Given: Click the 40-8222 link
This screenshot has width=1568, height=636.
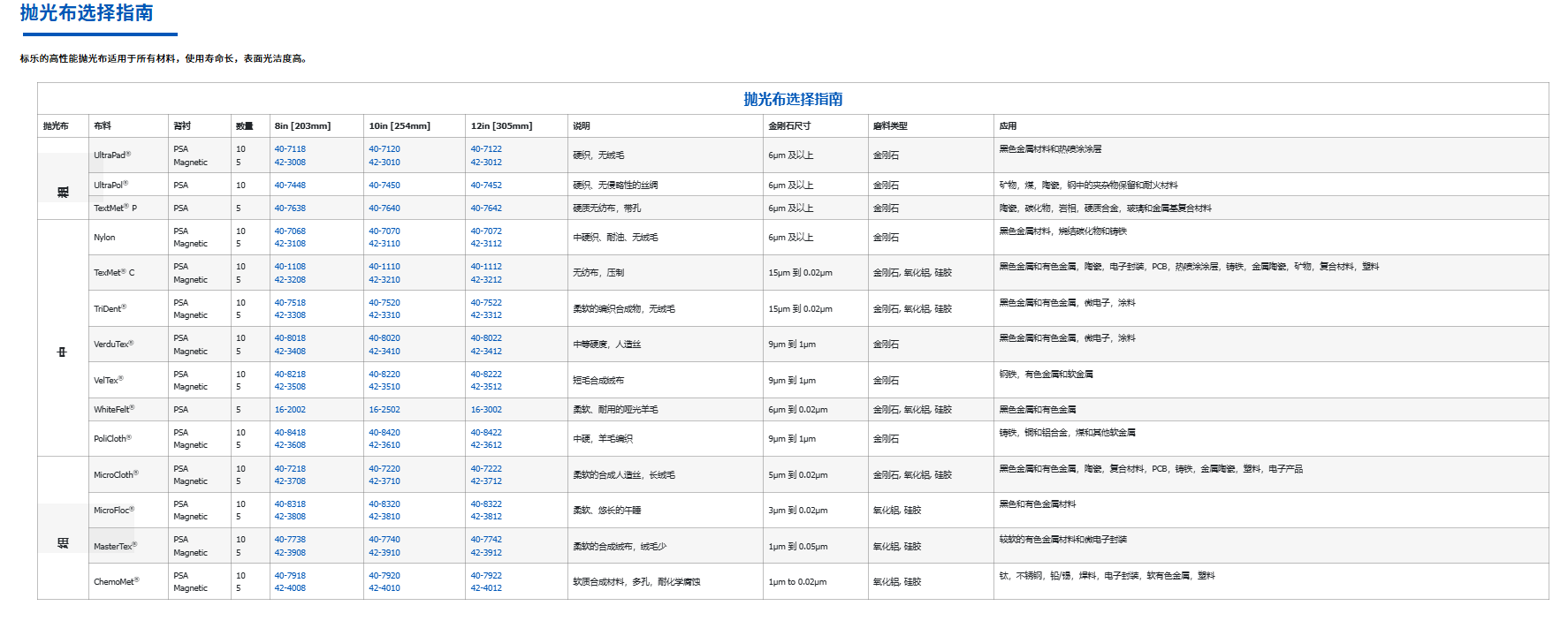Looking at the screenshot, I should click(x=486, y=375).
